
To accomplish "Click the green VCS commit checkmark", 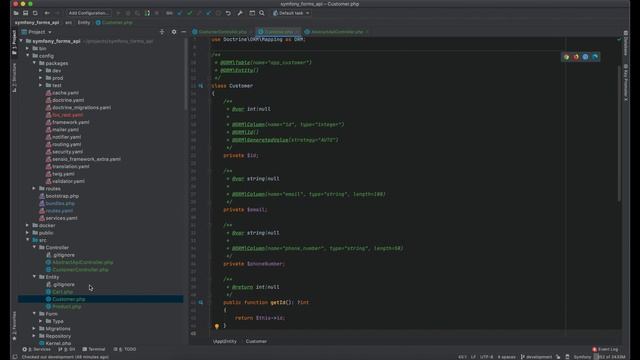I will pyautogui.click(x=190, y=13).
